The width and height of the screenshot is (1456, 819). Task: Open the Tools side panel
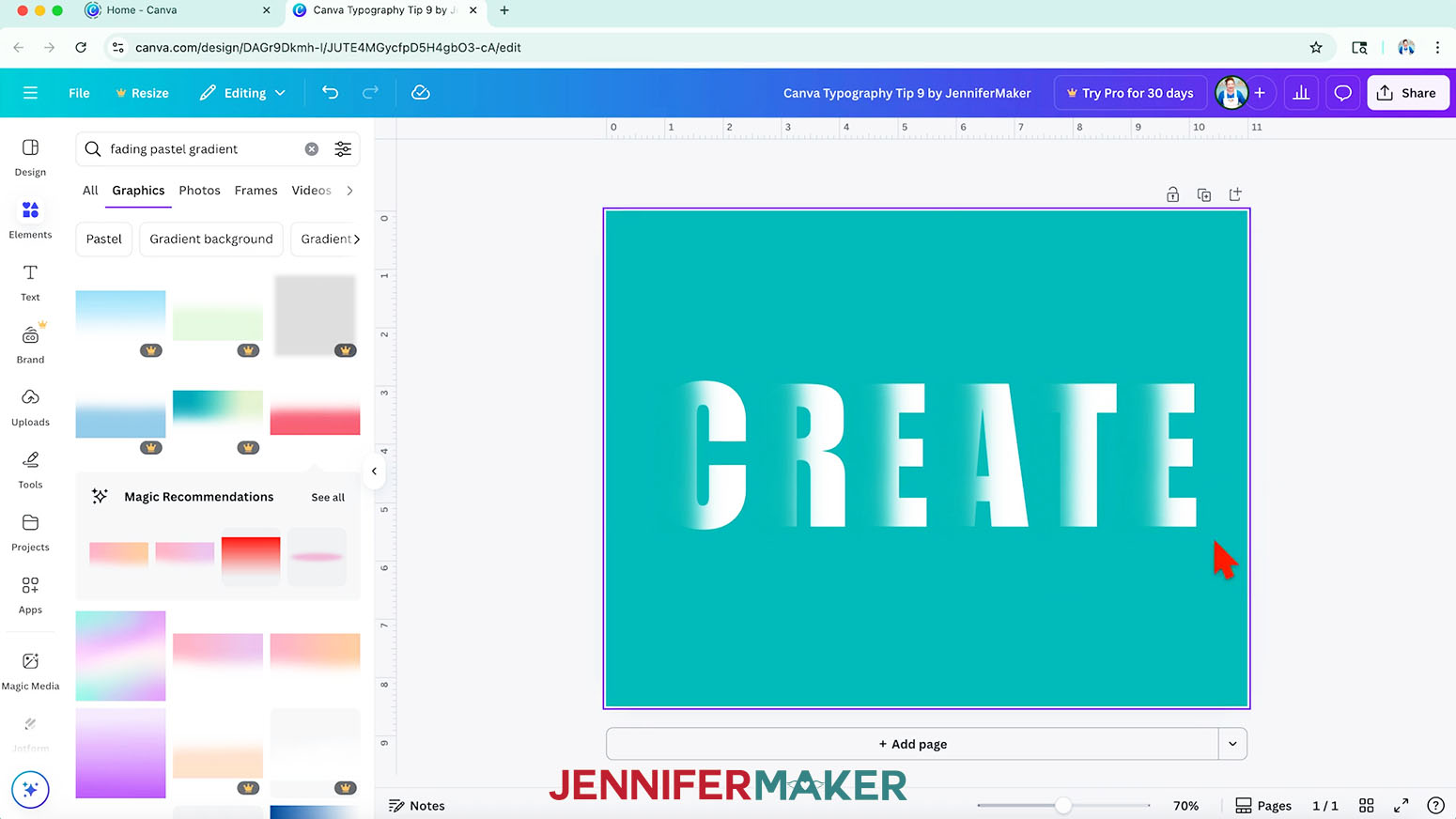[x=30, y=470]
